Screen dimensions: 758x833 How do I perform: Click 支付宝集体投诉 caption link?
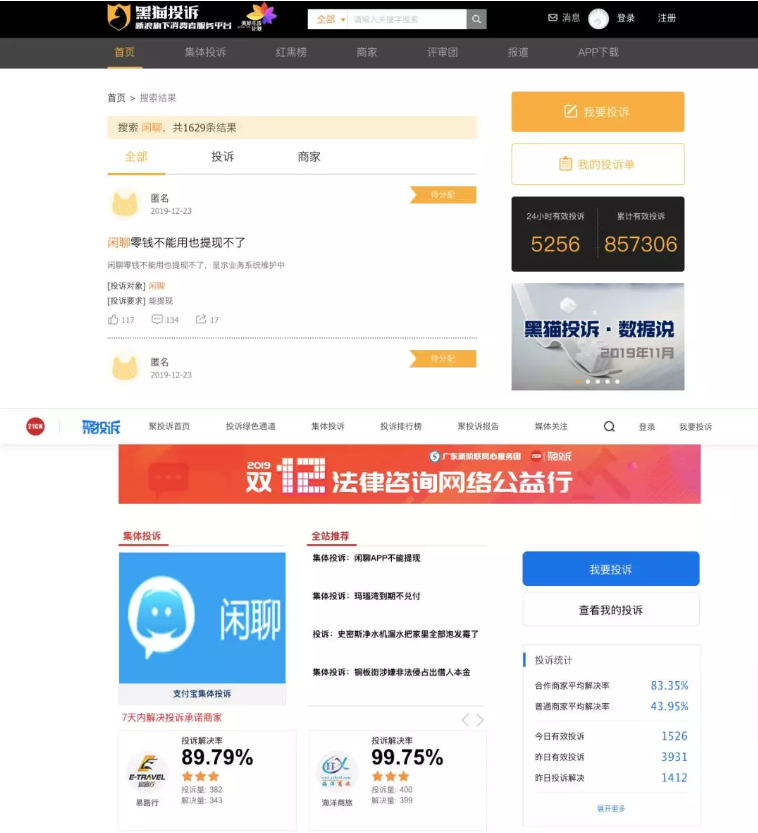[x=202, y=693]
